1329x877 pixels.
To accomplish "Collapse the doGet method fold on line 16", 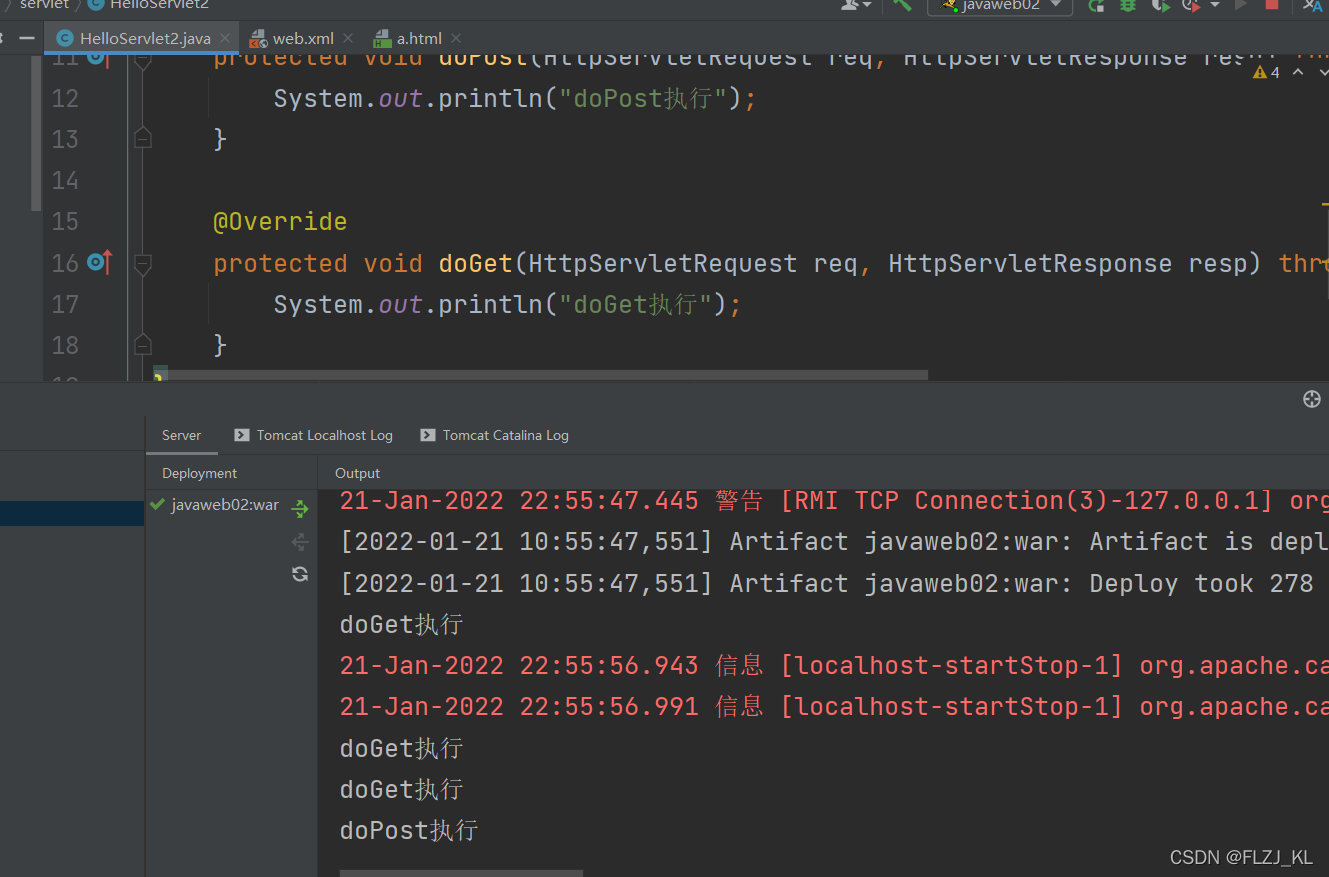I will click(x=143, y=264).
